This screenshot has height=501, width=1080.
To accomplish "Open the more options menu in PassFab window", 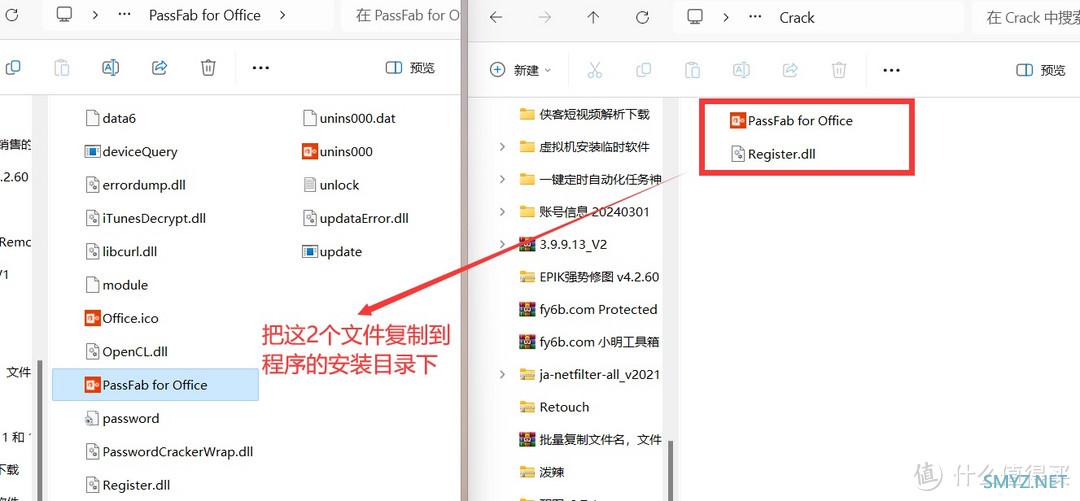I will point(260,68).
